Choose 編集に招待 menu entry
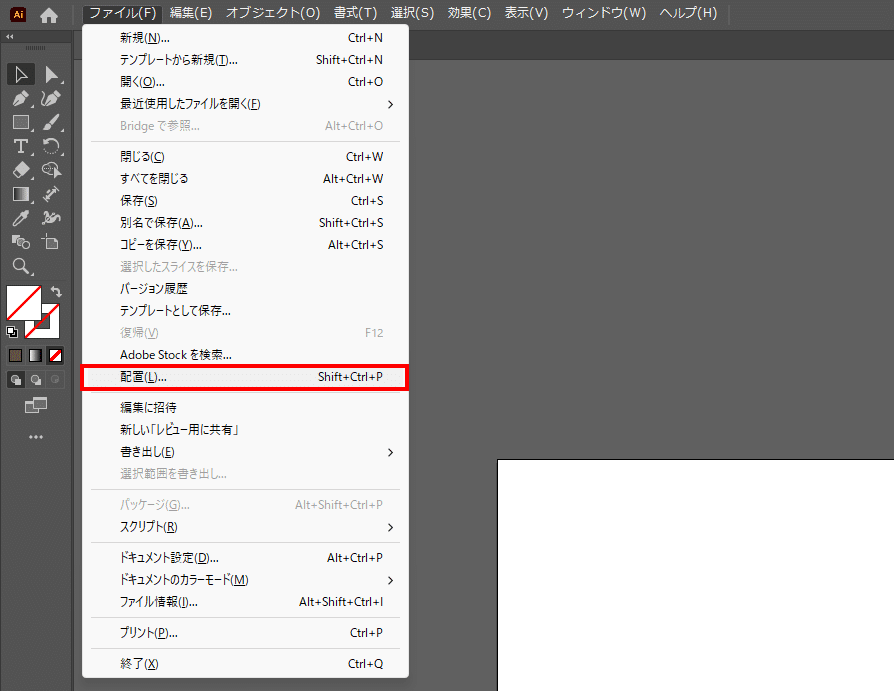Image resolution: width=894 pixels, height=691 pixels. [x=245, y=408]
